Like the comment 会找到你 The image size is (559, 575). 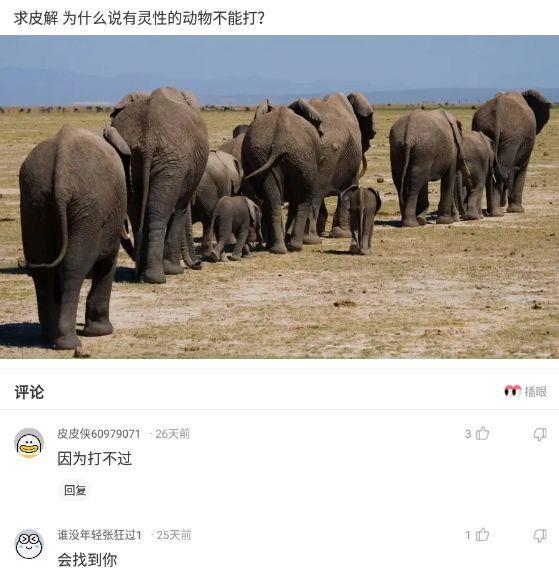pyautogui.click(x=482, y=535)
